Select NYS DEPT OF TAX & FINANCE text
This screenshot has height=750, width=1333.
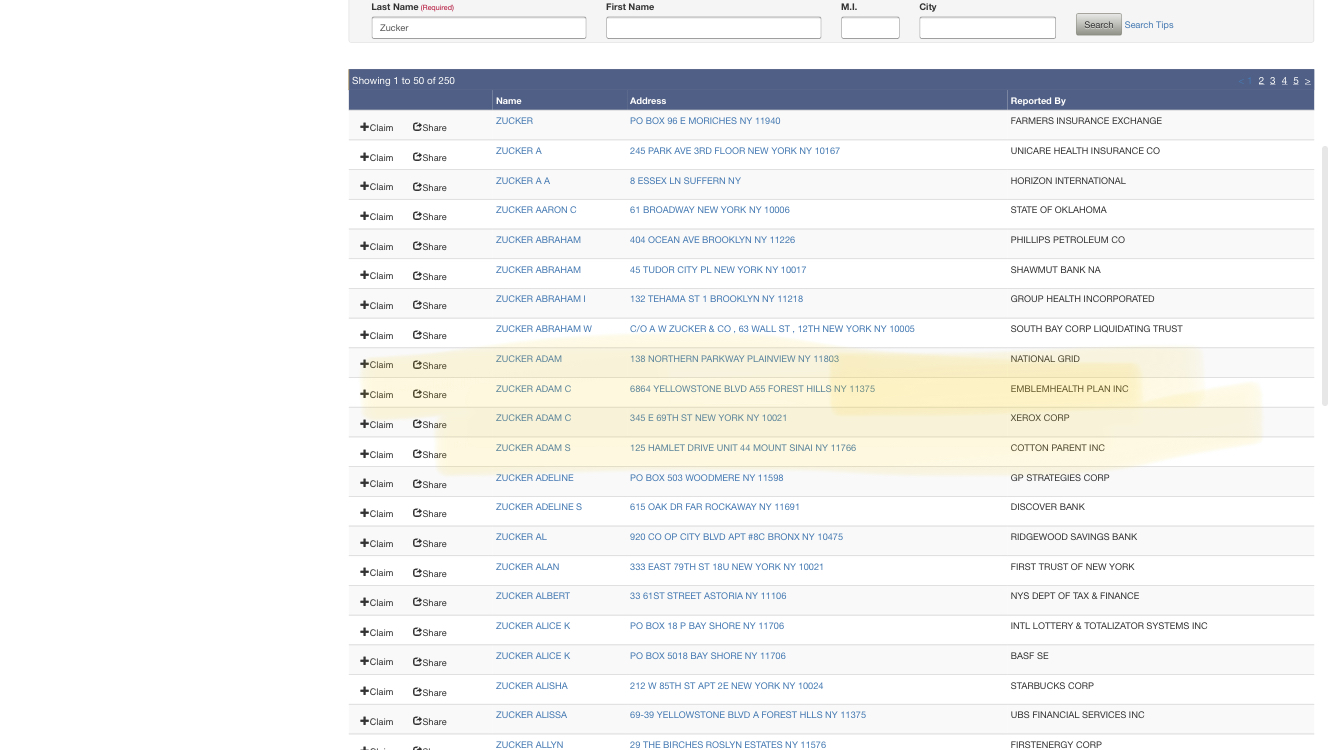coord(1074,596)
